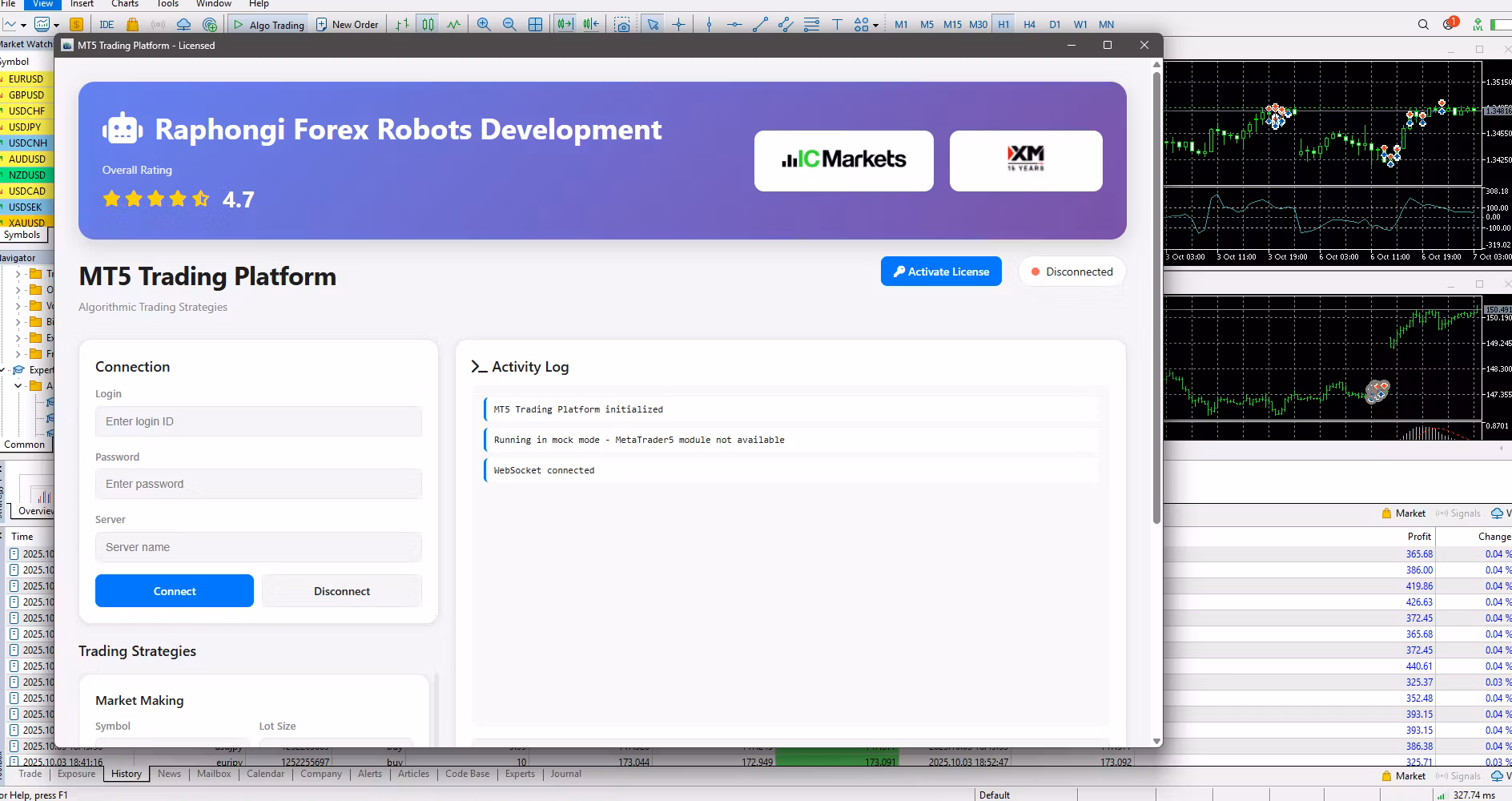Expand the sixth Navigator folder
This screenshot has width=1512, height=801.
(18, 354)
